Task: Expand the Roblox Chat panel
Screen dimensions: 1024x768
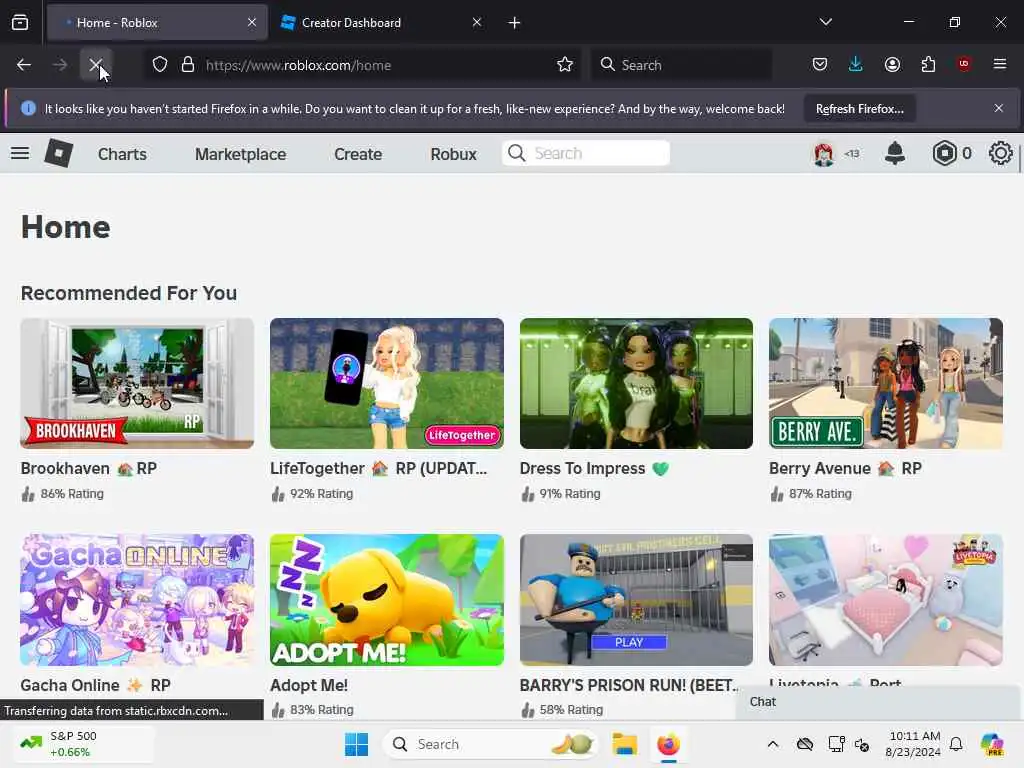Action: click(878, 702)
